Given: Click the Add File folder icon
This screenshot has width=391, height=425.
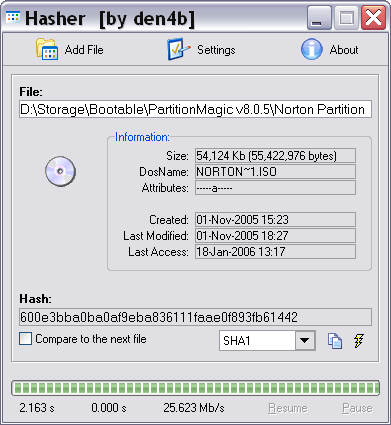Looking at the screenshot, I should click(x=47, y=49).
